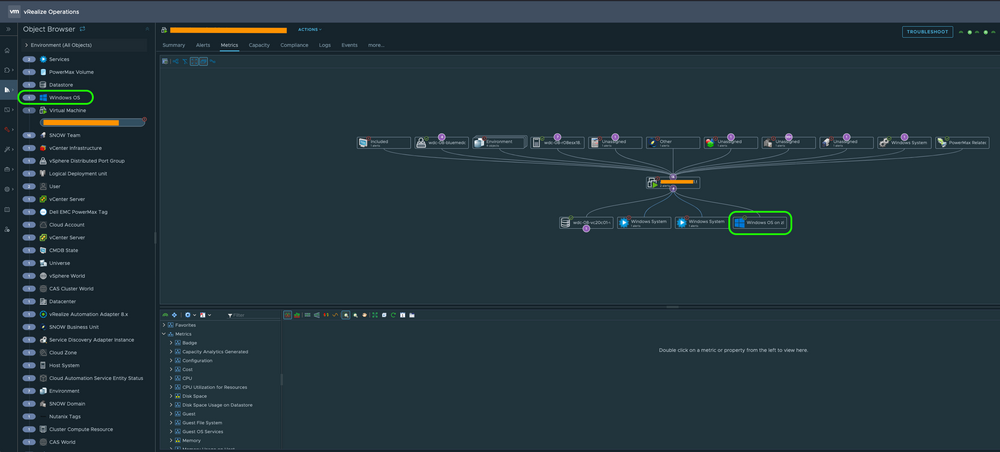Open the ACTIONS dropdown menu
Screen dimensions: 1000x452
pos(310,29)
